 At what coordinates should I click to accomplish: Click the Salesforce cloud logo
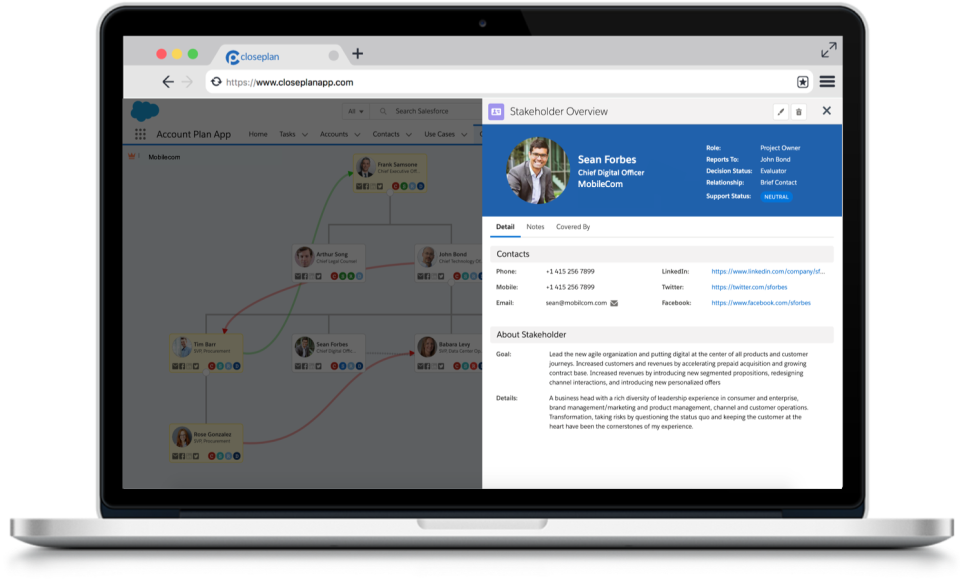point(145,111)
